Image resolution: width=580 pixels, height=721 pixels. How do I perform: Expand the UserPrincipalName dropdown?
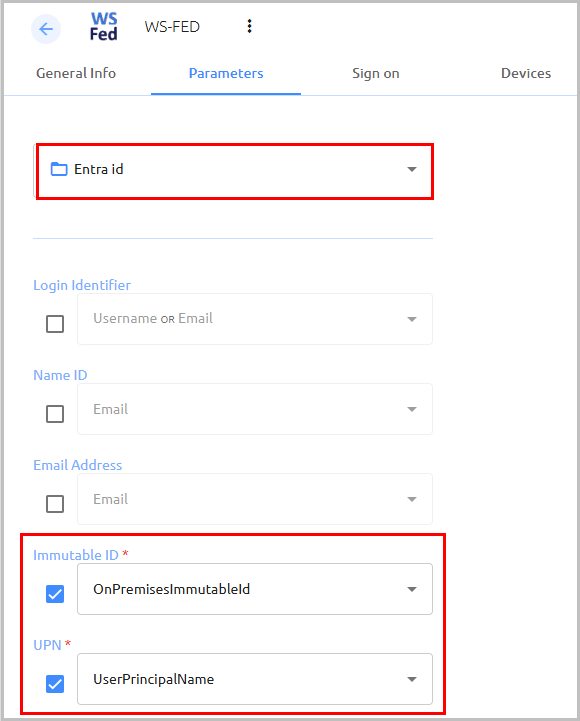[x=255, y=679]
